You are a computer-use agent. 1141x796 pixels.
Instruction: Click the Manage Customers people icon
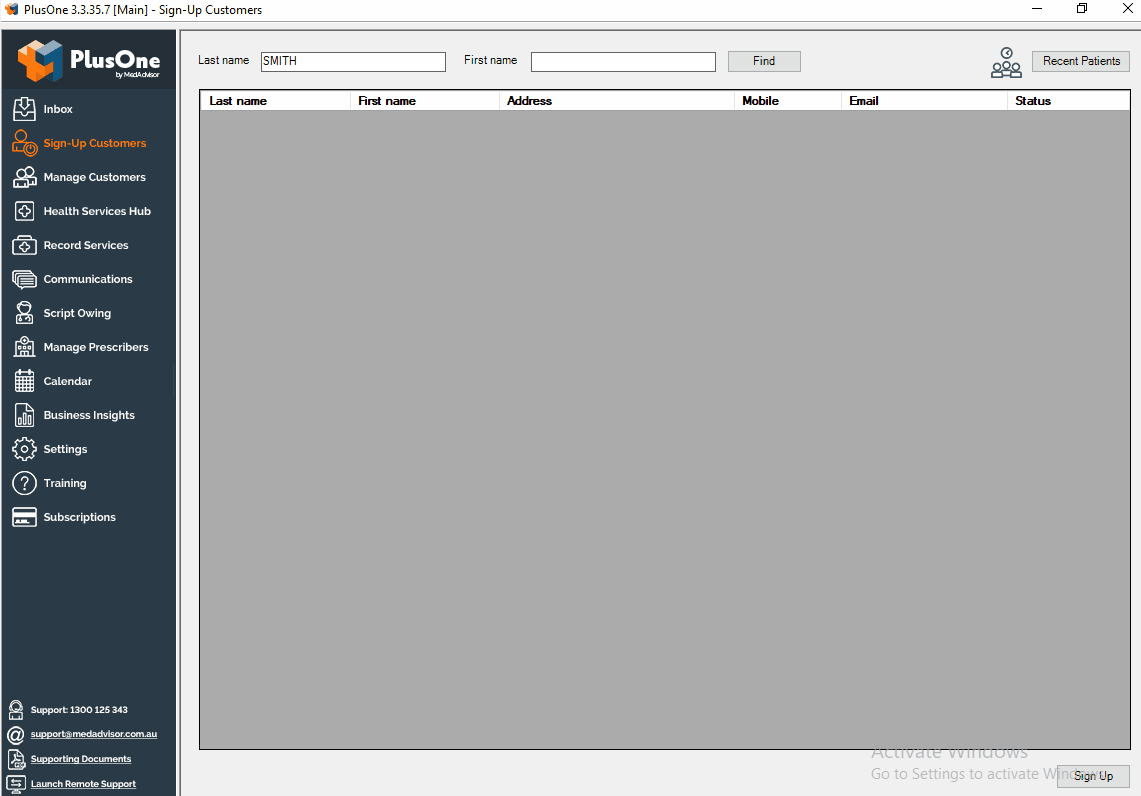[24, 177]
